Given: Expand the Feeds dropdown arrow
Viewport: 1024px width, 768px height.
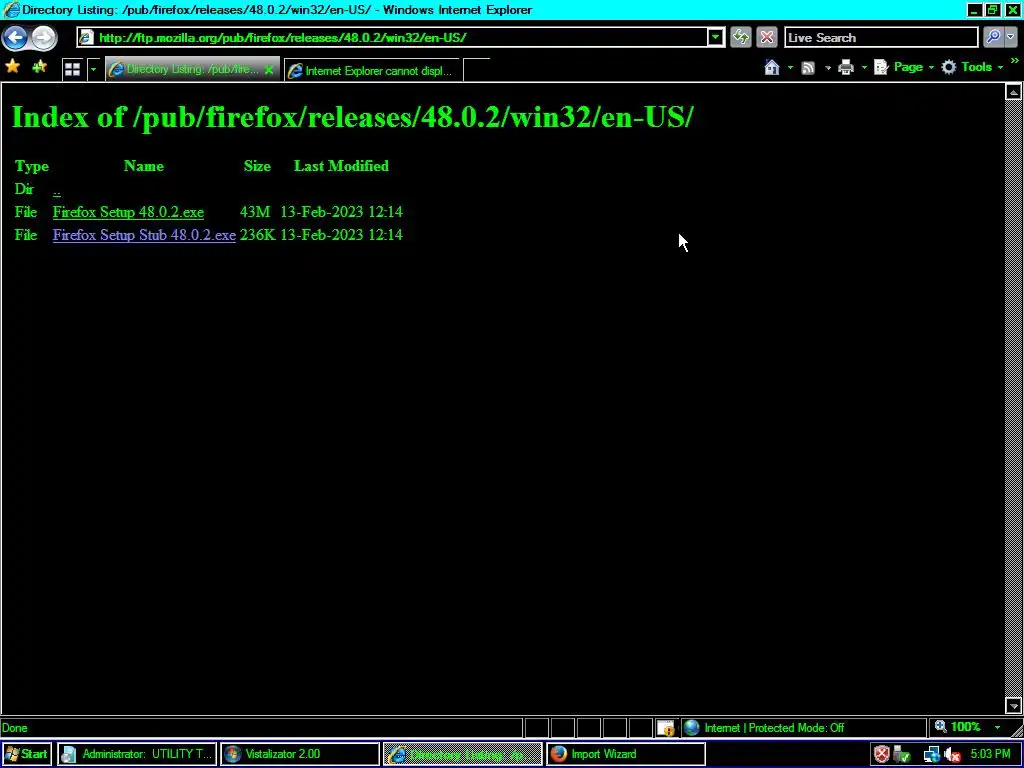Looking at the screenshot, I should pos(827,67).
